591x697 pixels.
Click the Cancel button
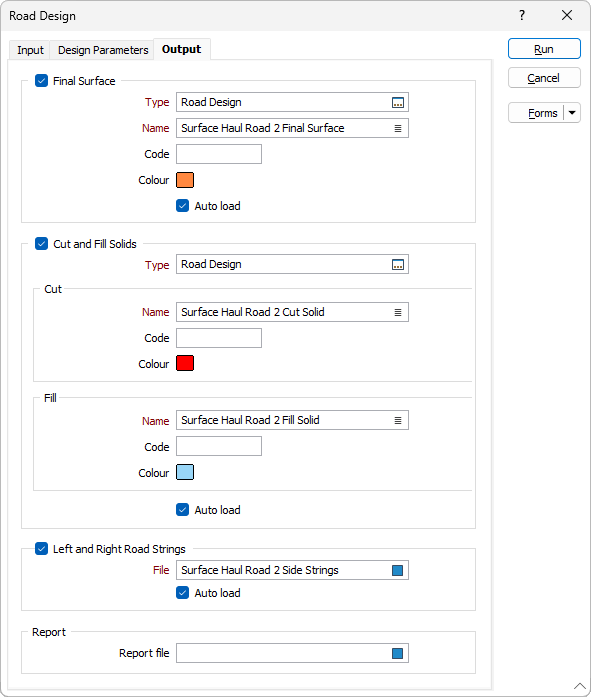544,78
